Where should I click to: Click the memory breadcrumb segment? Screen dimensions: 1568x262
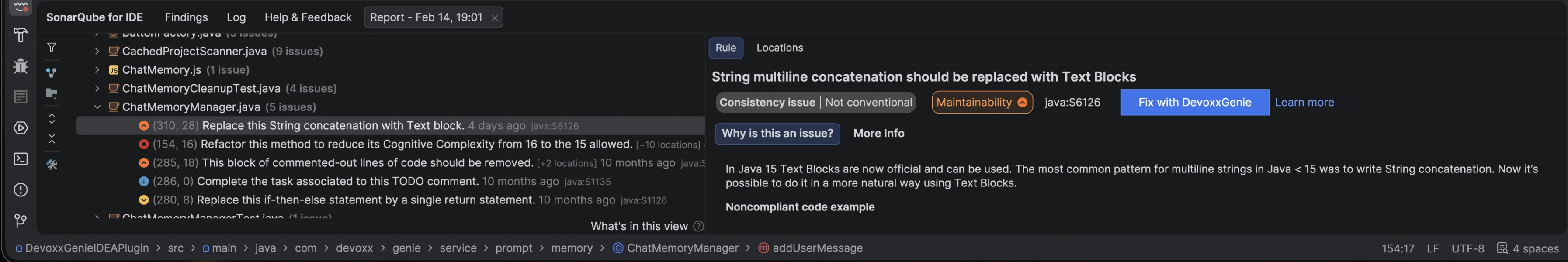point(572,248)
